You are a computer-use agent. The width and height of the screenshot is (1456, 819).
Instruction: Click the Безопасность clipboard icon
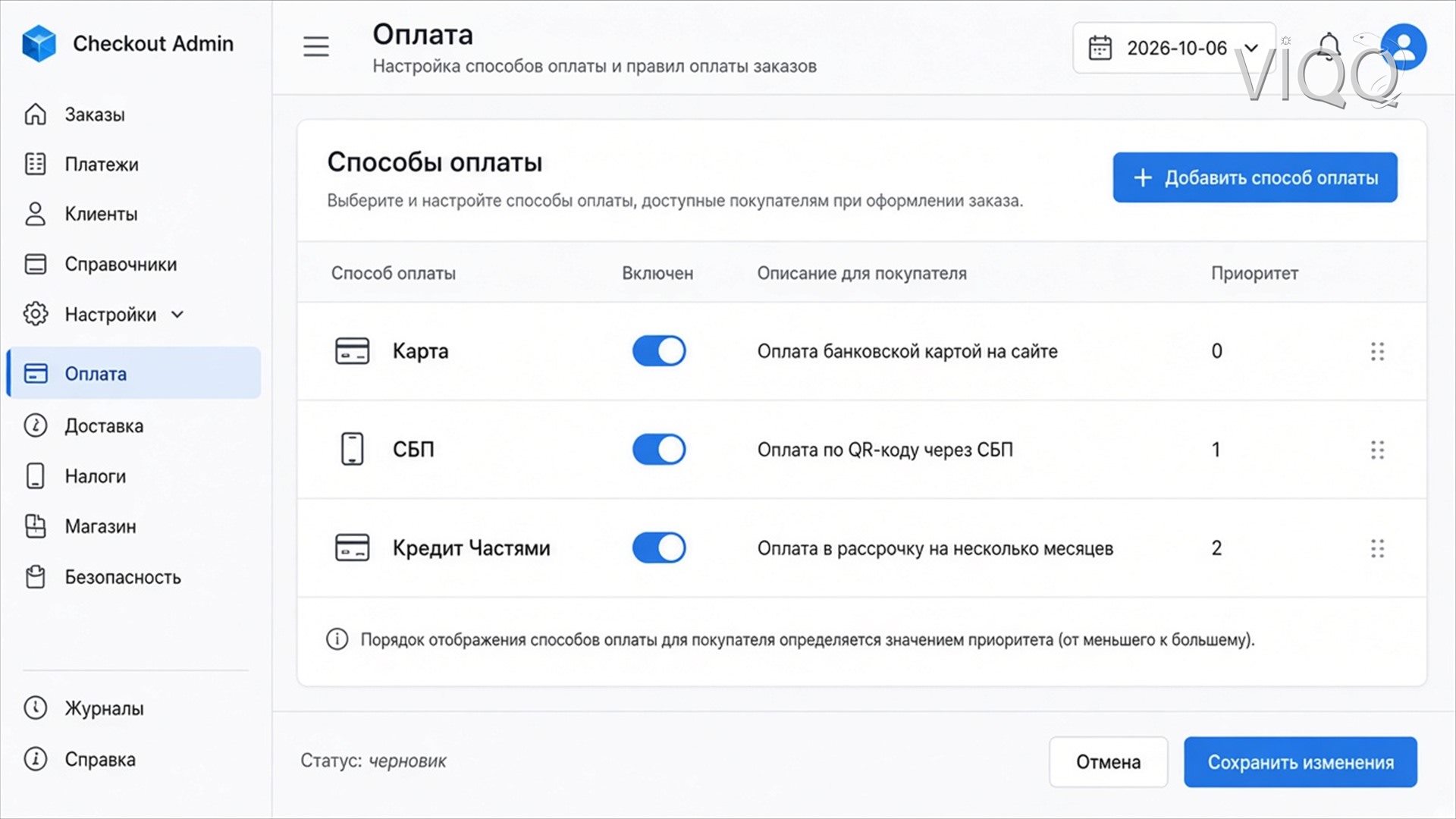pos(36,577)
